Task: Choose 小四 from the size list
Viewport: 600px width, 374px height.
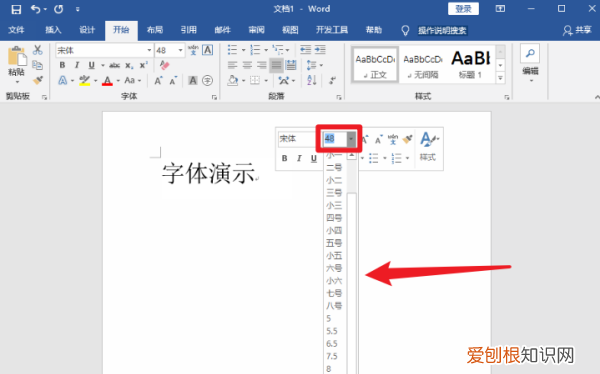Action: 334,230
